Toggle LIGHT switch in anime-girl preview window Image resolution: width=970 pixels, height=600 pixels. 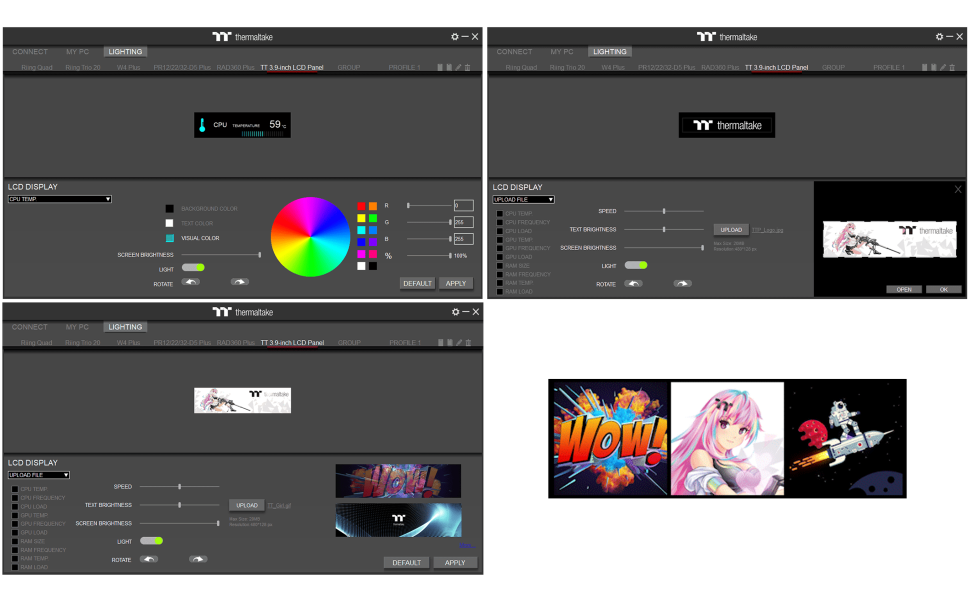tap(152, 541)
